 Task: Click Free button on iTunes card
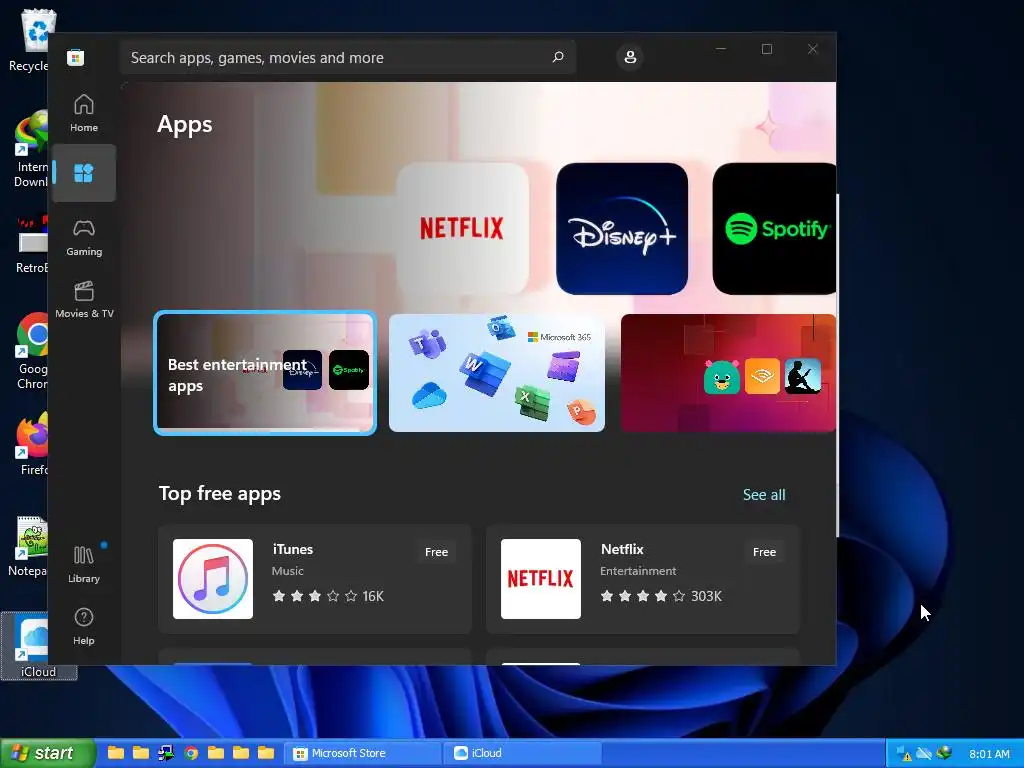click(436, 552)
